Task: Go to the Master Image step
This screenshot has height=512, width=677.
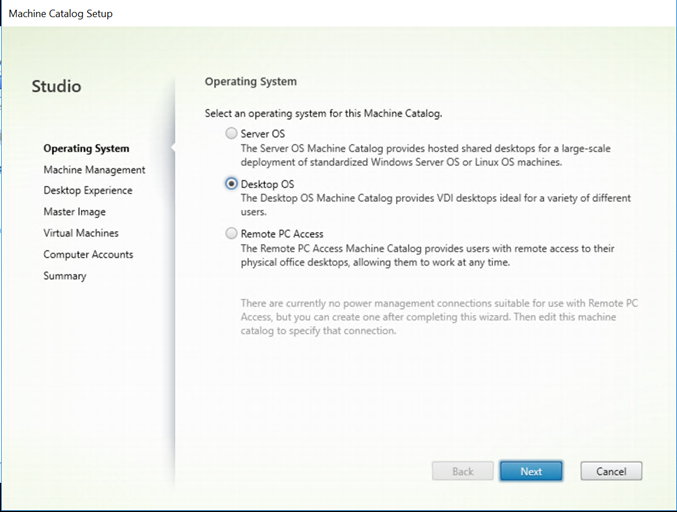Action: point(74,212)
